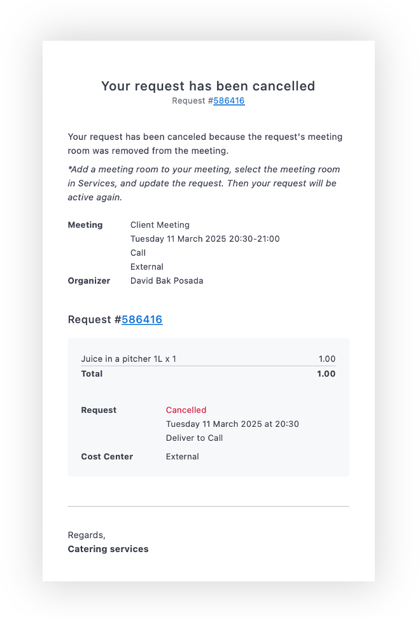Image resolution: width=420 pixels, height=617 pixels.
Task: Click the cancellation reason paragraph
Action: pos(205,144)
